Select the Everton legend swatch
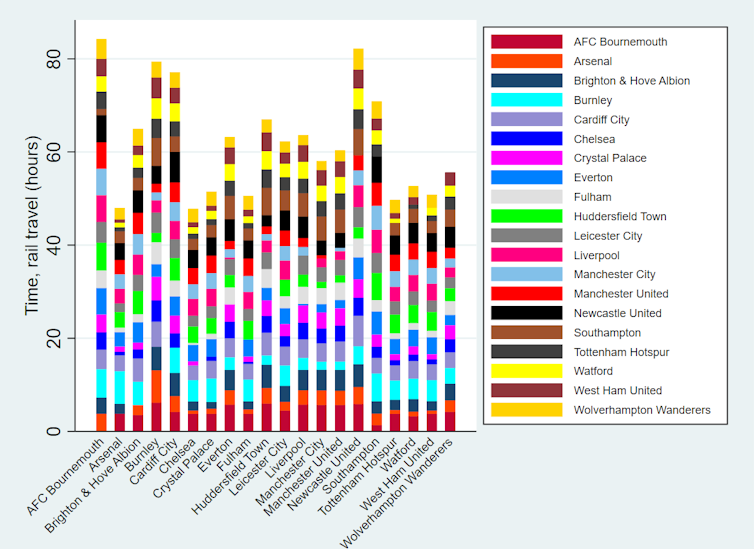 (527, 177)
